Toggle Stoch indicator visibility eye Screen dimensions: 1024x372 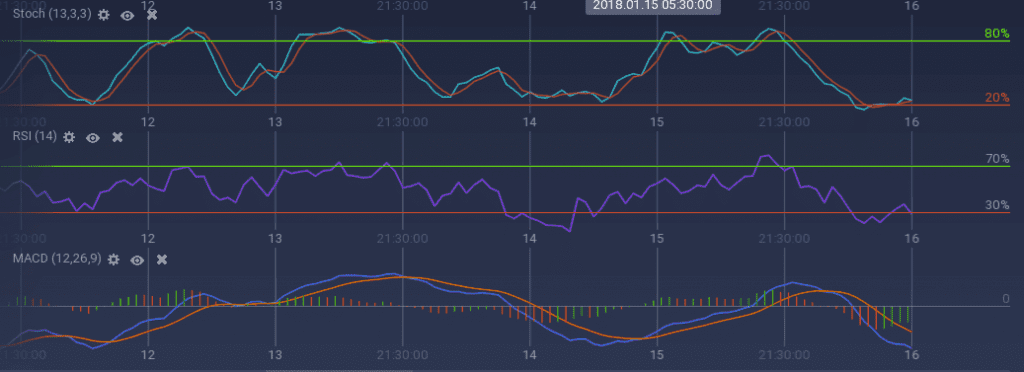(x=127, y=15)
